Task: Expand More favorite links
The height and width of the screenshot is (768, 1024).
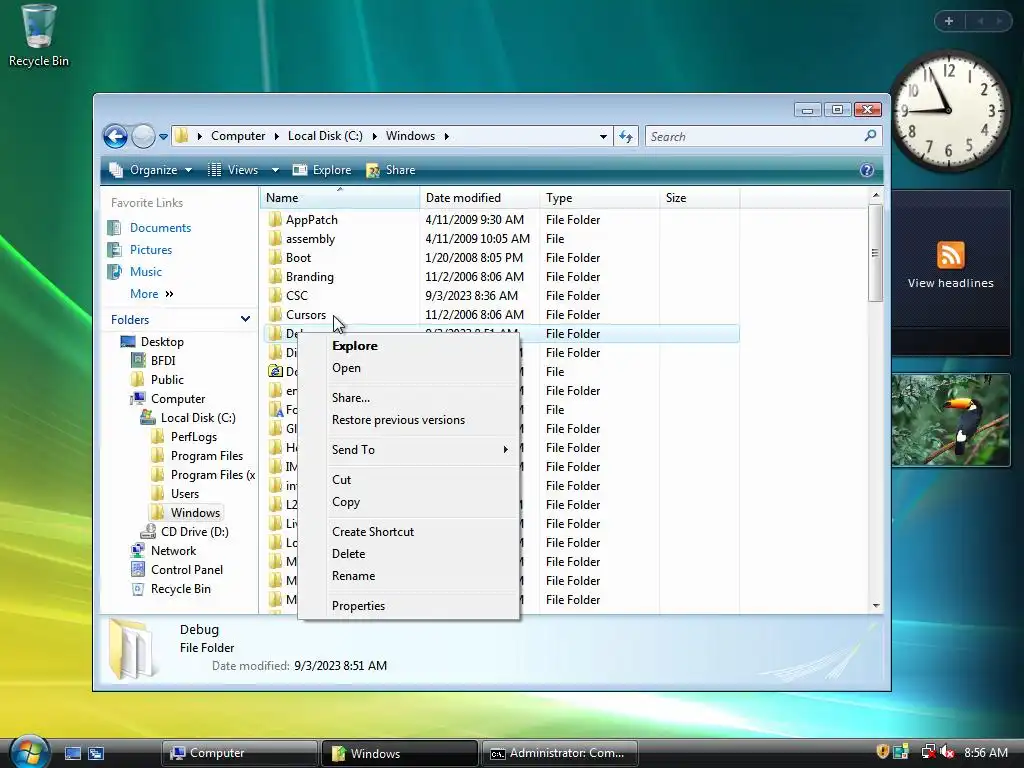Action: pos(152,294)
